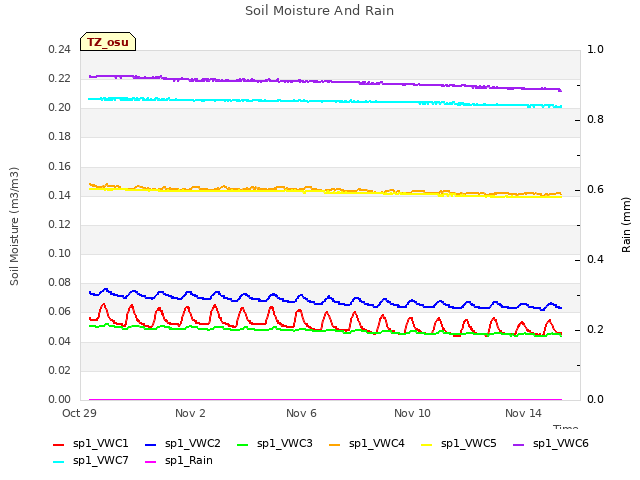Click the Nov 14 date tick label
The image size is (640, 480).
[523, 413]
